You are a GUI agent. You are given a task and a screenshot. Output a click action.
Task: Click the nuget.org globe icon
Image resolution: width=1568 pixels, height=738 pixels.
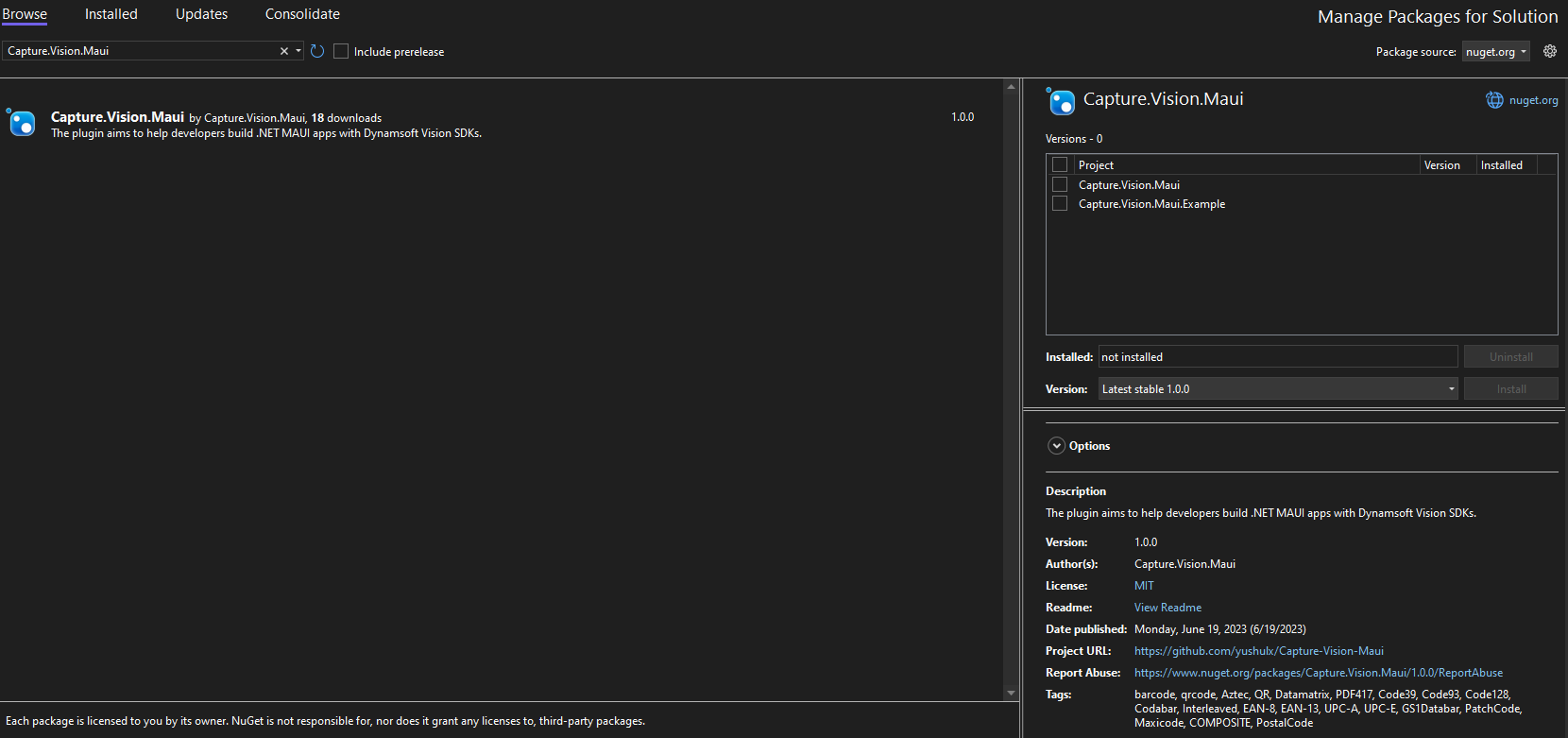pos(1494,100)
